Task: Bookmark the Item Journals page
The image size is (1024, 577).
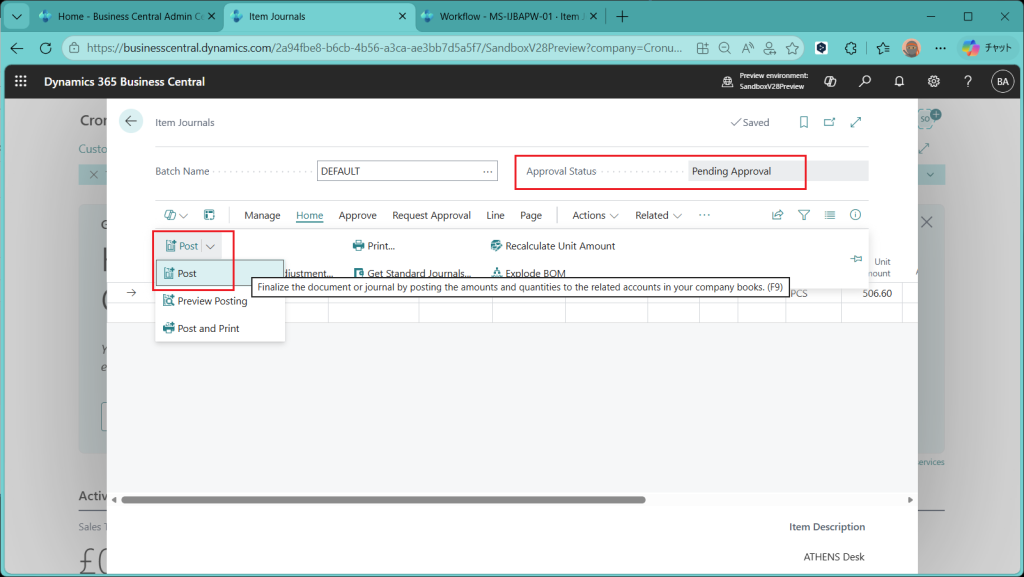Action: tap(803, 122)
